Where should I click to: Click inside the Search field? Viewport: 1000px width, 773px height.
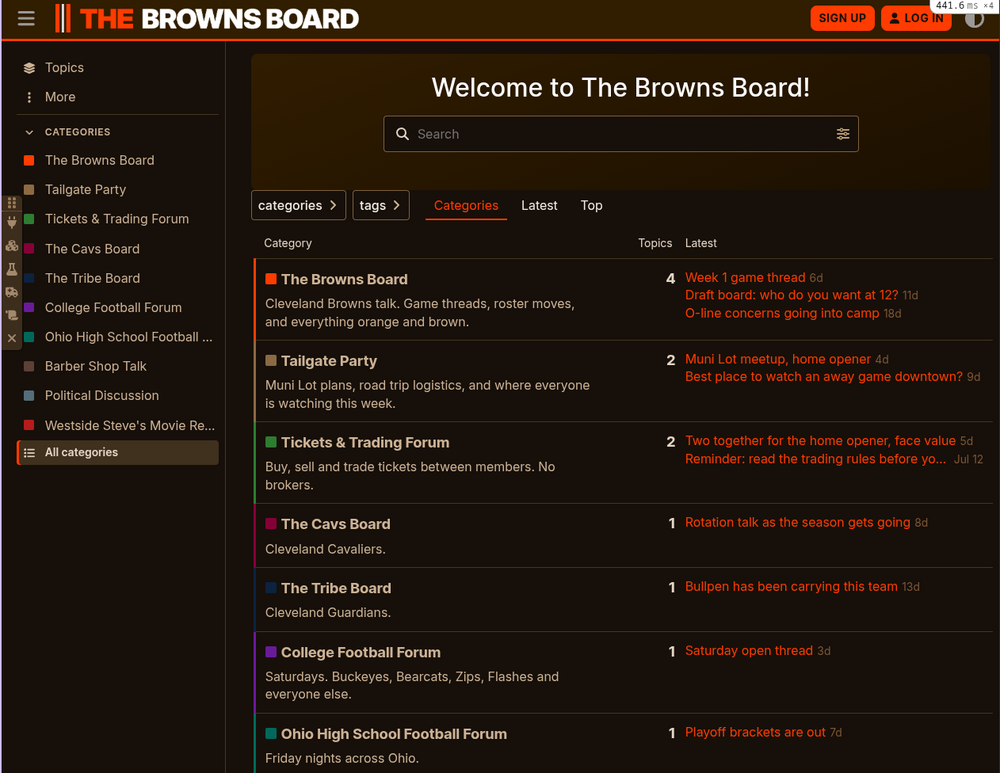[x=621, y=134]
